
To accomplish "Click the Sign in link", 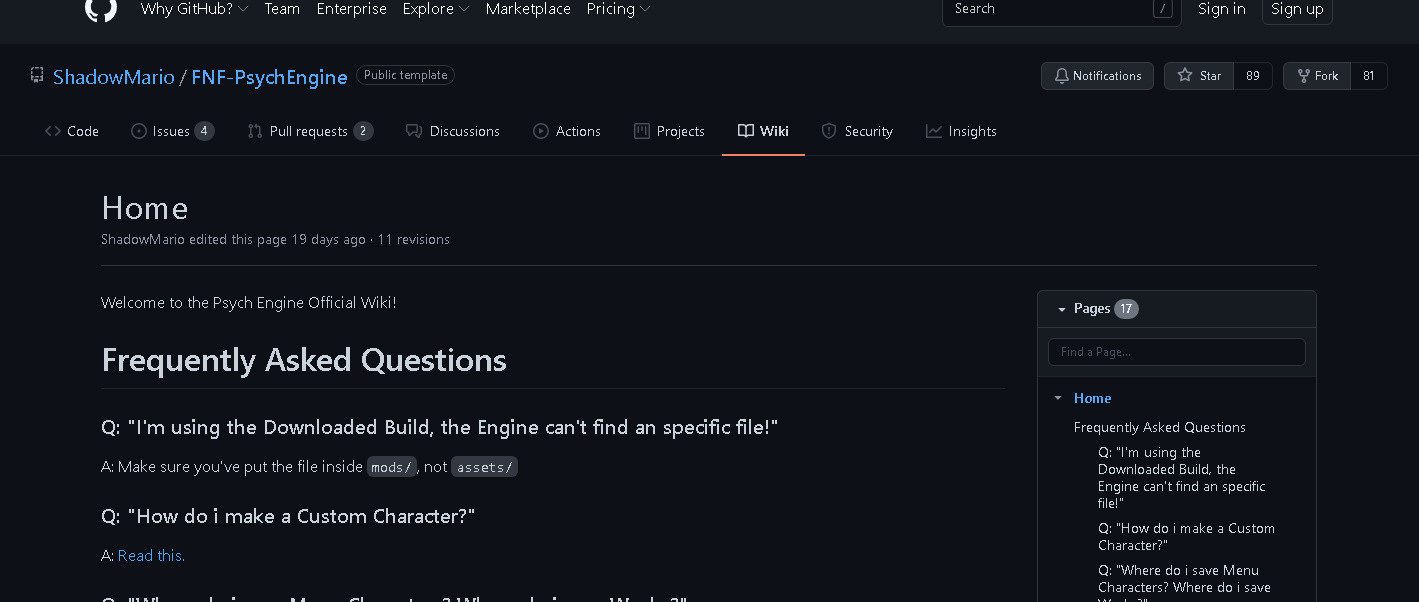I will (x=1222, y=9).
